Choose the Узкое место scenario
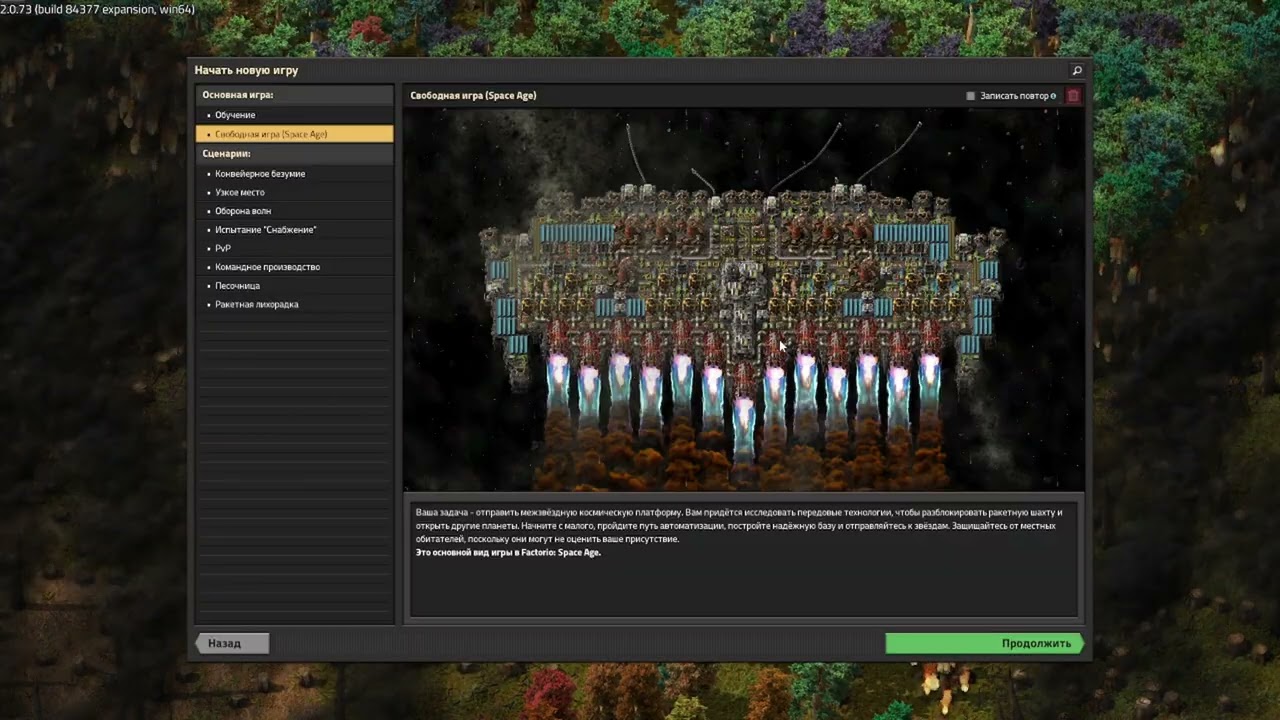1280x720 pixels. (x=294, y=192)
